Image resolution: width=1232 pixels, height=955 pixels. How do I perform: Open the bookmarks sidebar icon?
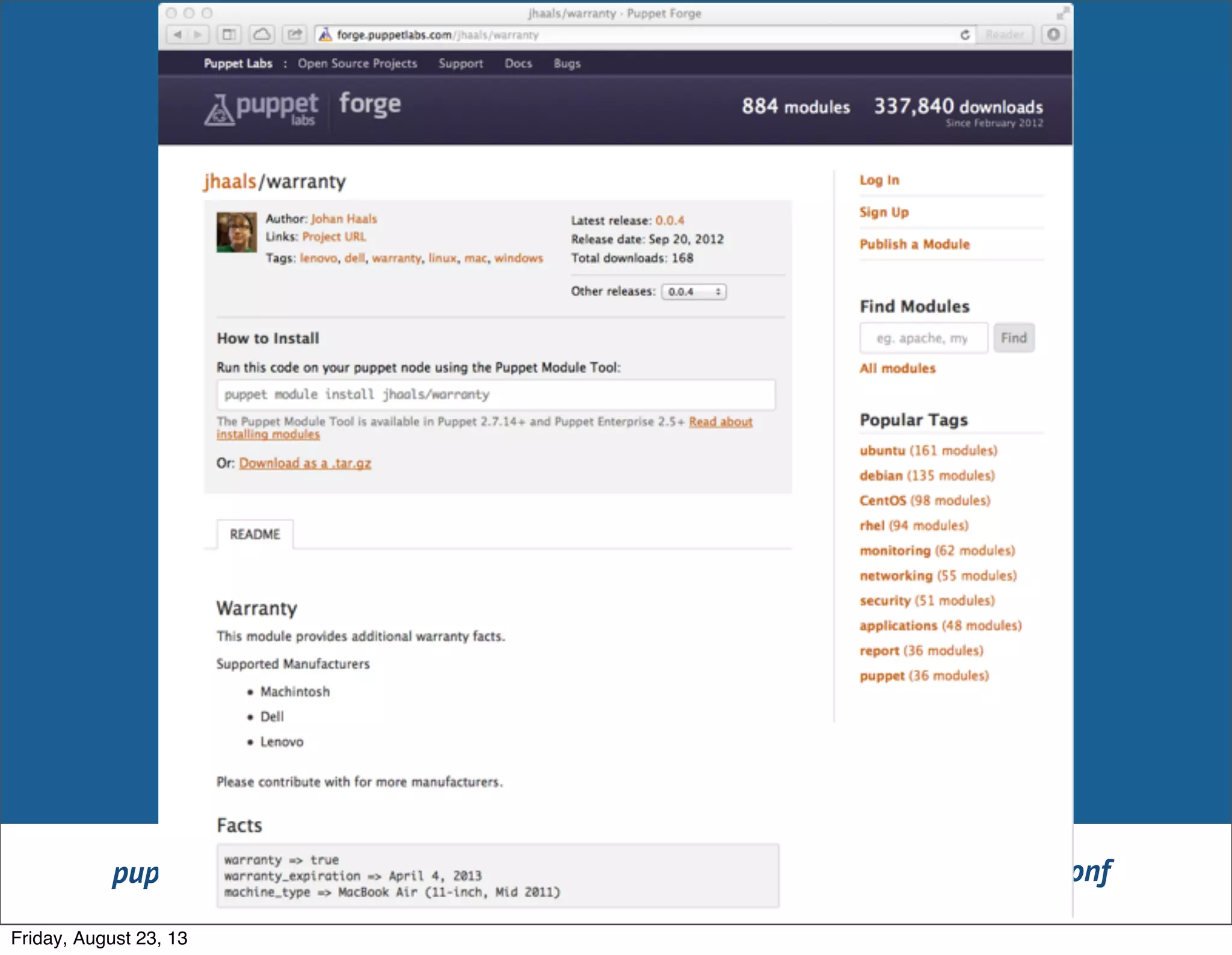(229, 35)
